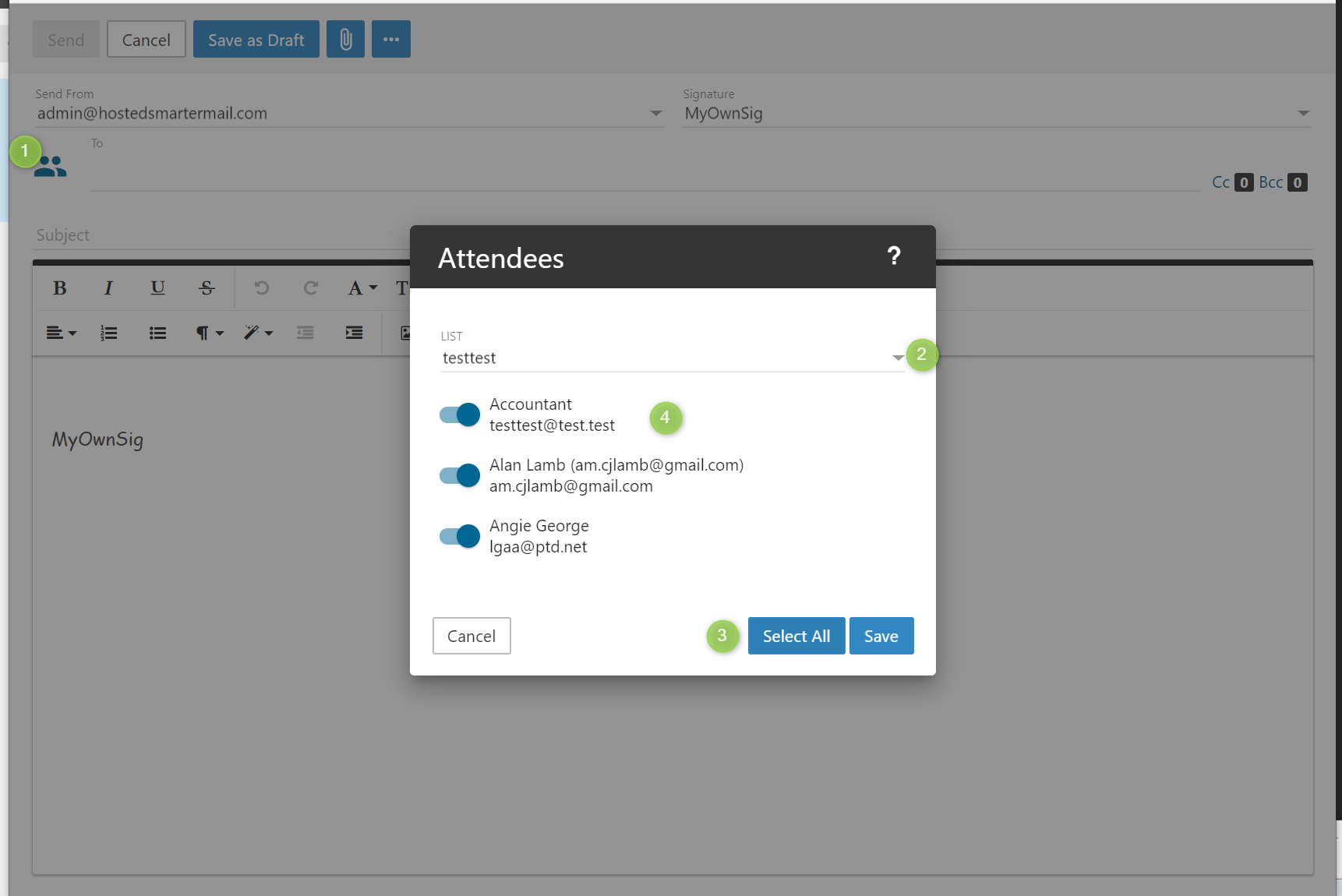Open the paragraph format dropdown menu
This screenshot has width=1342, height=896.
coord(209,333)
